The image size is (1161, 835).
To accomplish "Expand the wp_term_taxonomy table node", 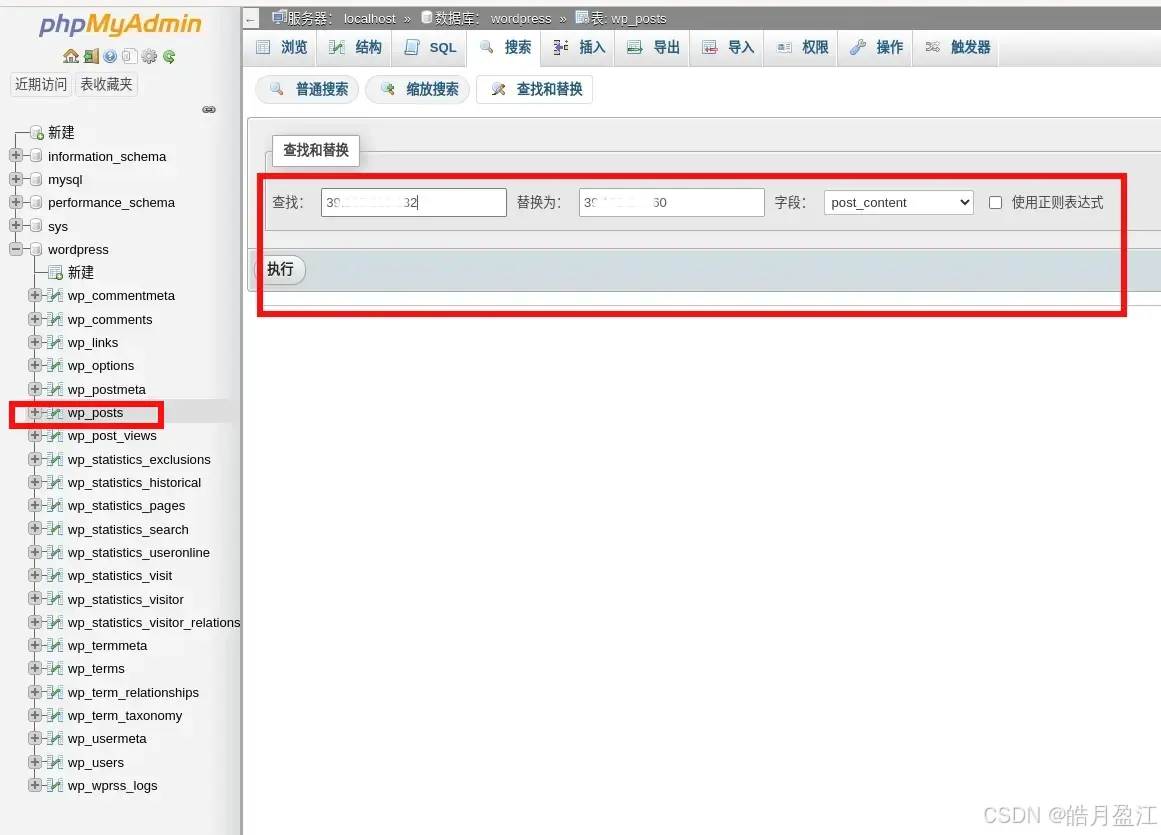I will [34, 714].
